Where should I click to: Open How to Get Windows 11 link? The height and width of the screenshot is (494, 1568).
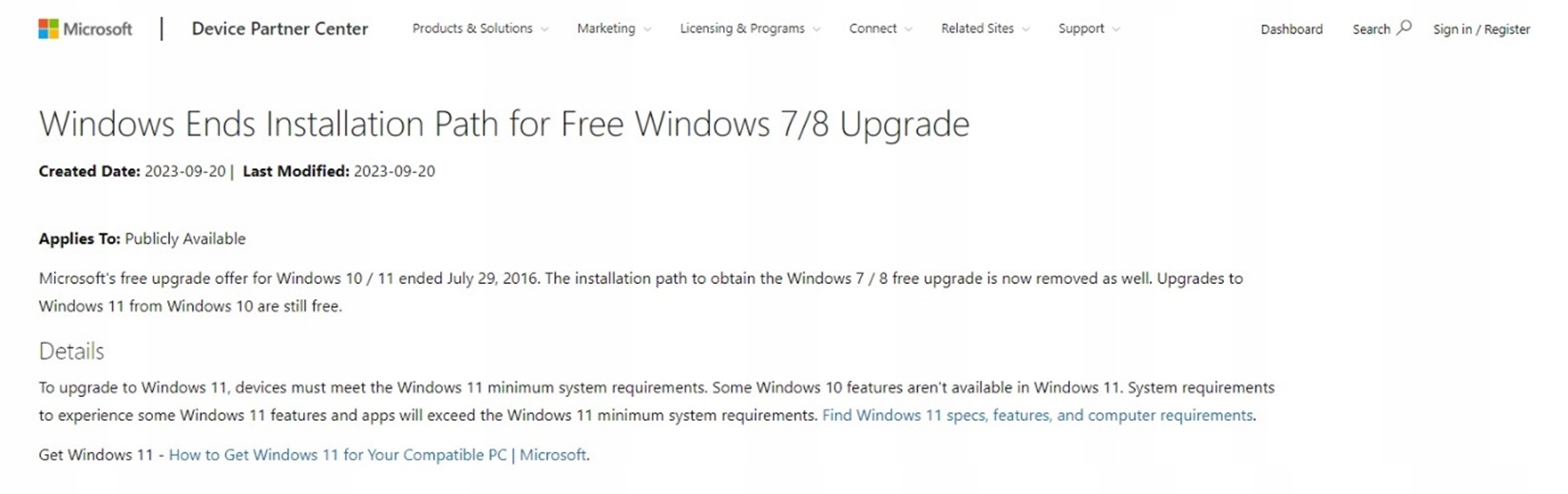[377, 455]
